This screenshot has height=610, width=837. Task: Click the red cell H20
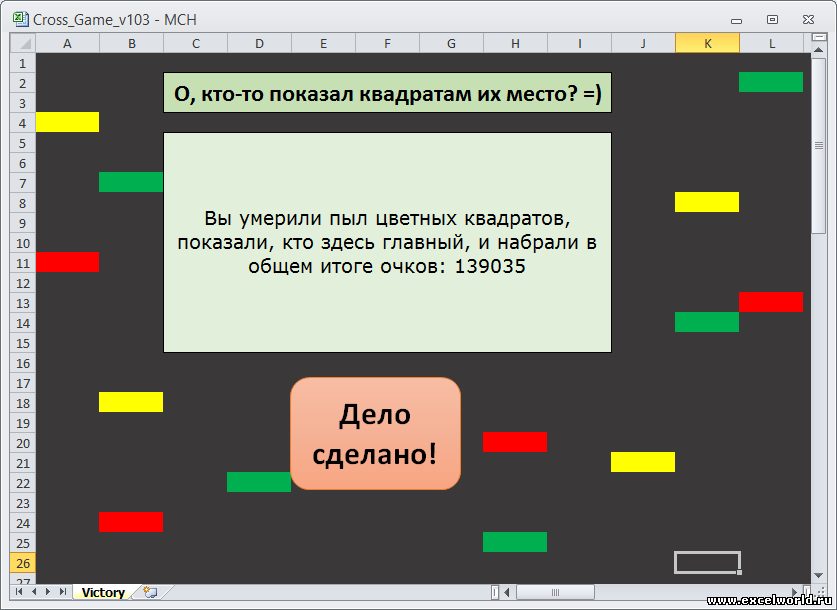click(515, 442)
